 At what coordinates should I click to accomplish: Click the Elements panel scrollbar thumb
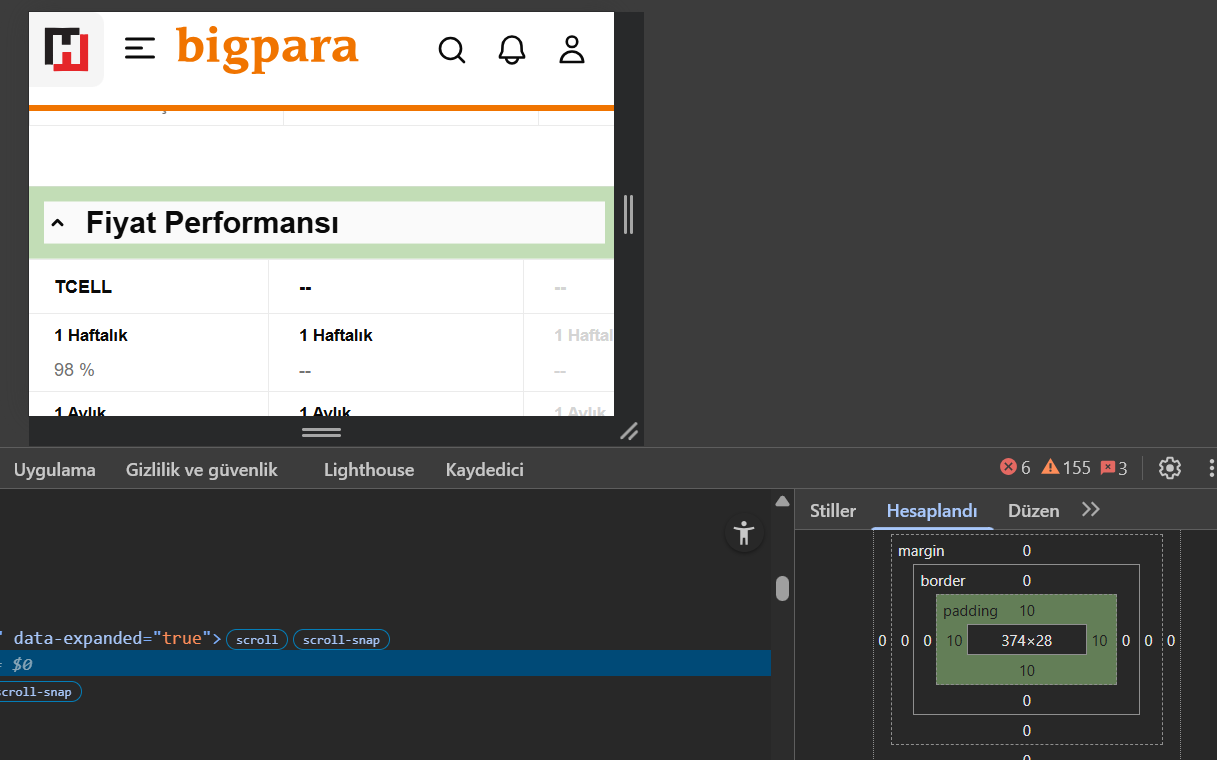783,589
